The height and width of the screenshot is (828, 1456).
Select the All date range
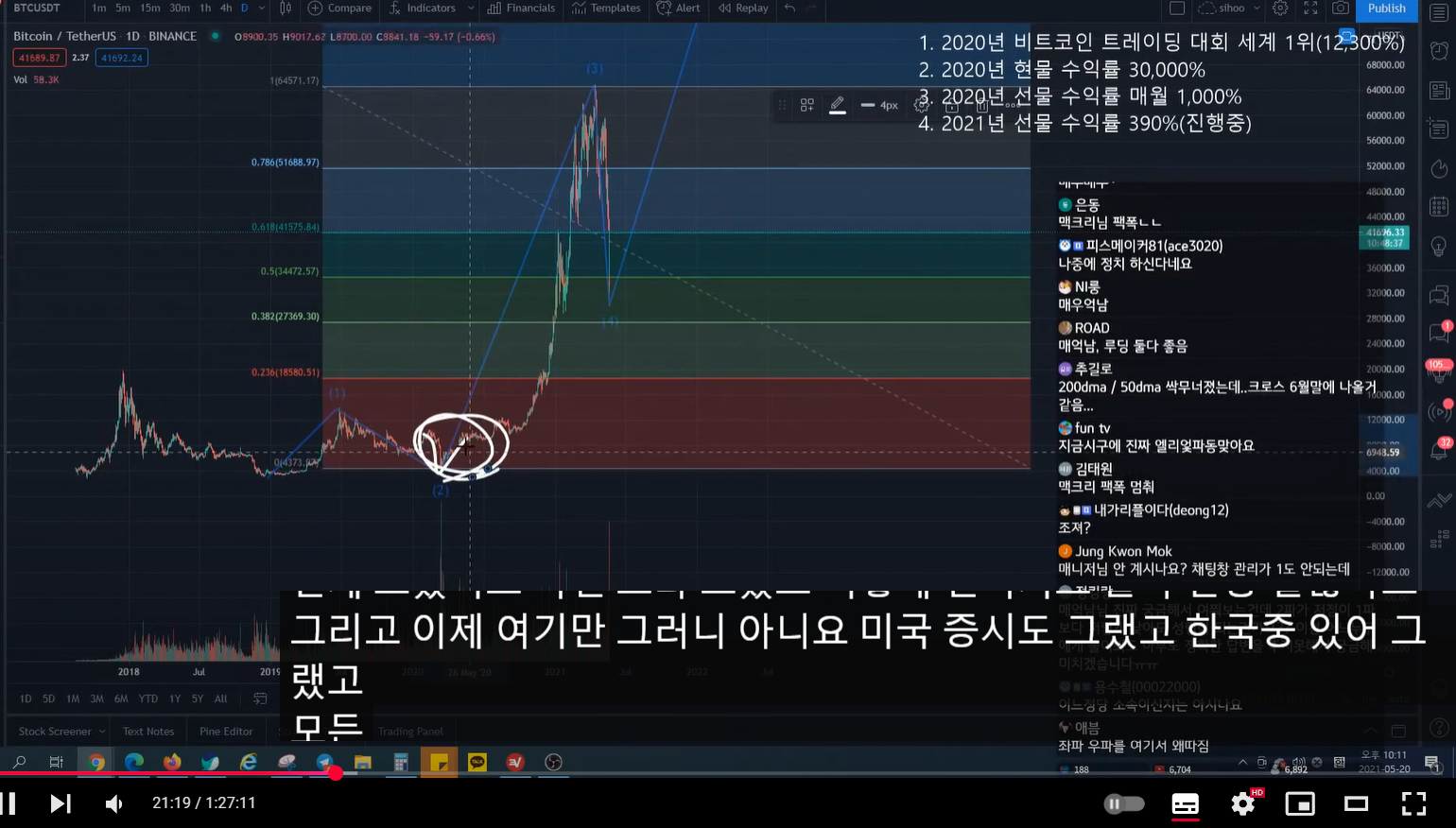tap(220, 699)
